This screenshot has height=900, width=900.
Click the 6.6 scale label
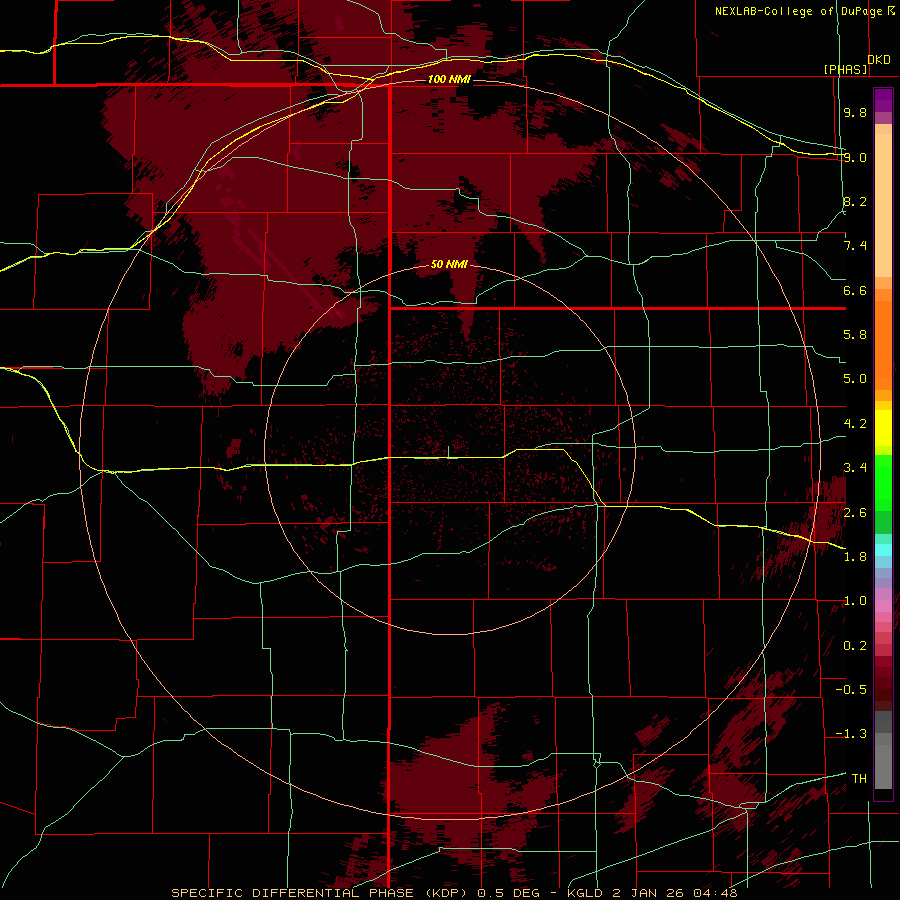click(x=855, y=290)
